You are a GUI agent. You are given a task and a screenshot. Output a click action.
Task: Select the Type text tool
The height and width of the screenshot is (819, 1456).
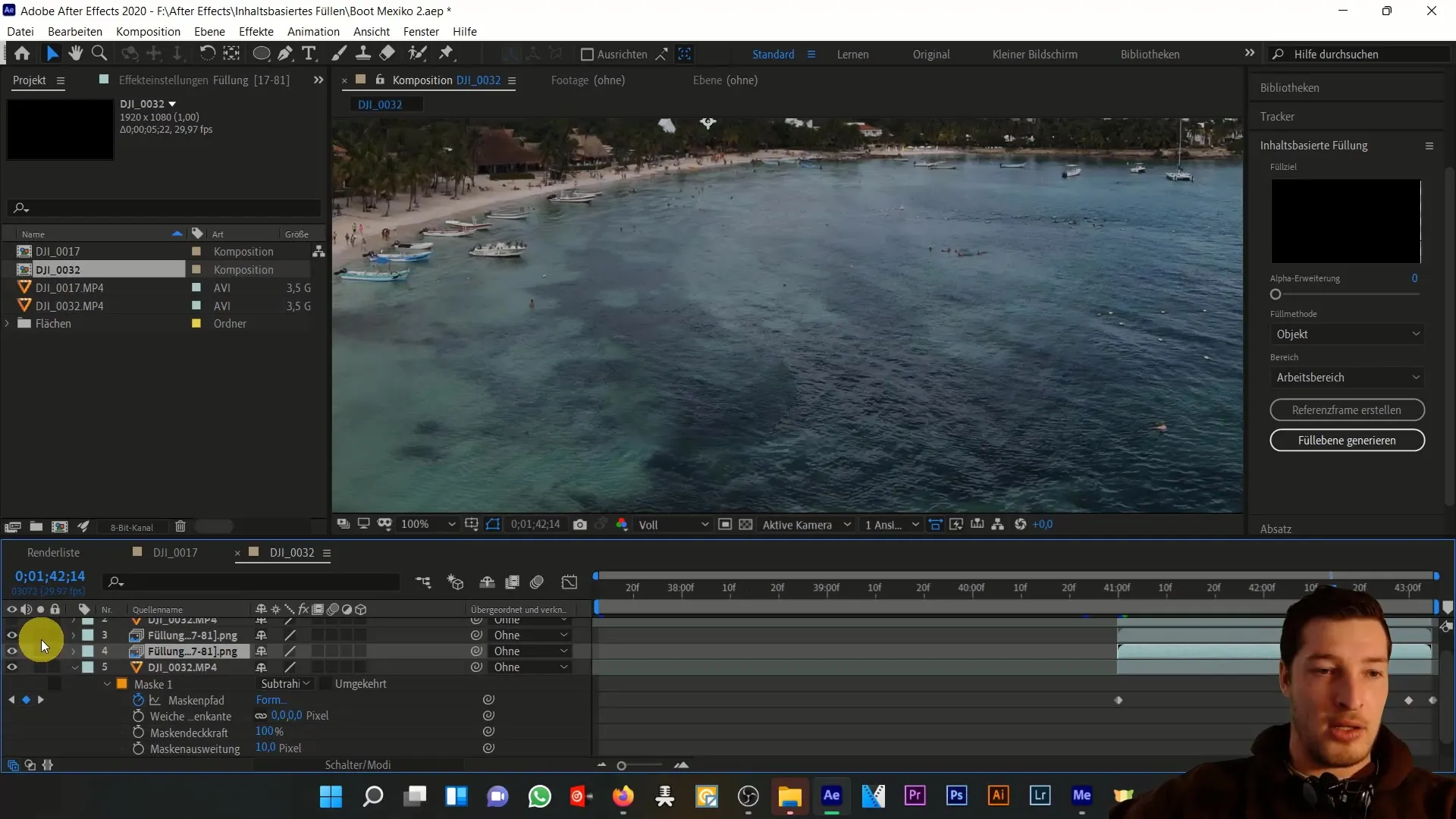coord(309,53)
